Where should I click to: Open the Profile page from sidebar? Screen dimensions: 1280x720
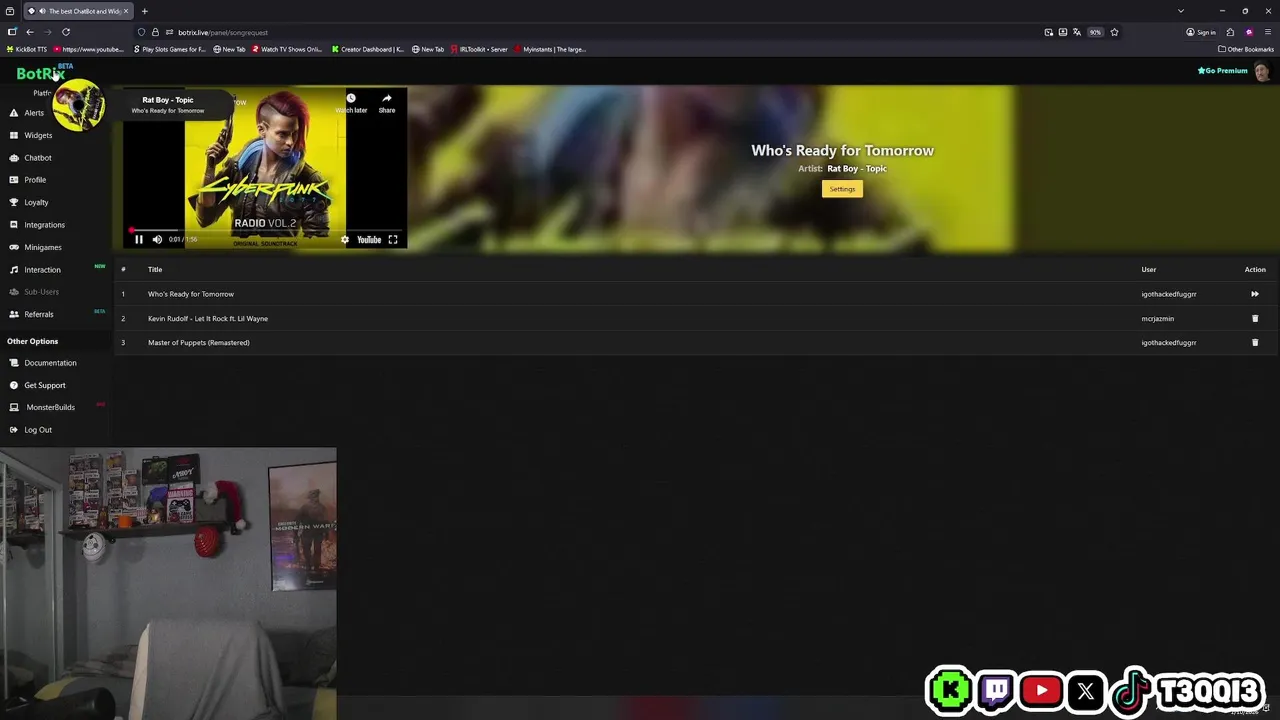pyautogui.click(x=35, y=180)
